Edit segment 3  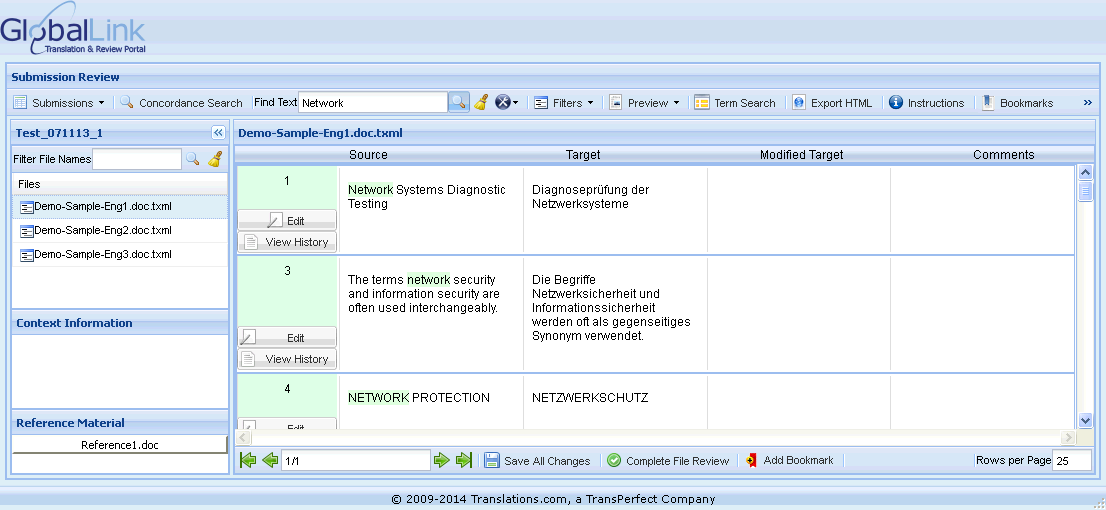287,337
